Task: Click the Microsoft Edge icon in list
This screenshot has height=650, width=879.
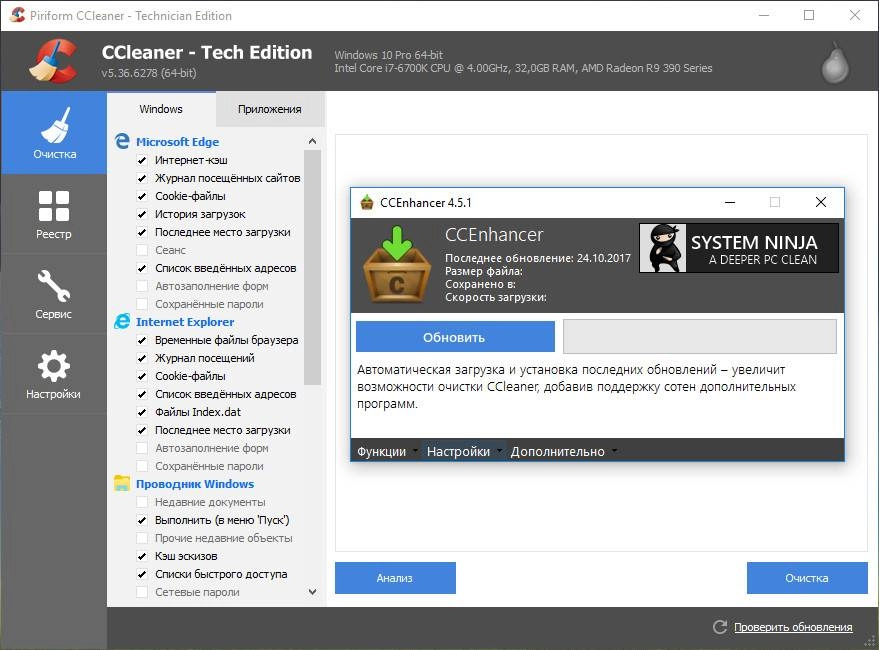Action: click(122, 141)
